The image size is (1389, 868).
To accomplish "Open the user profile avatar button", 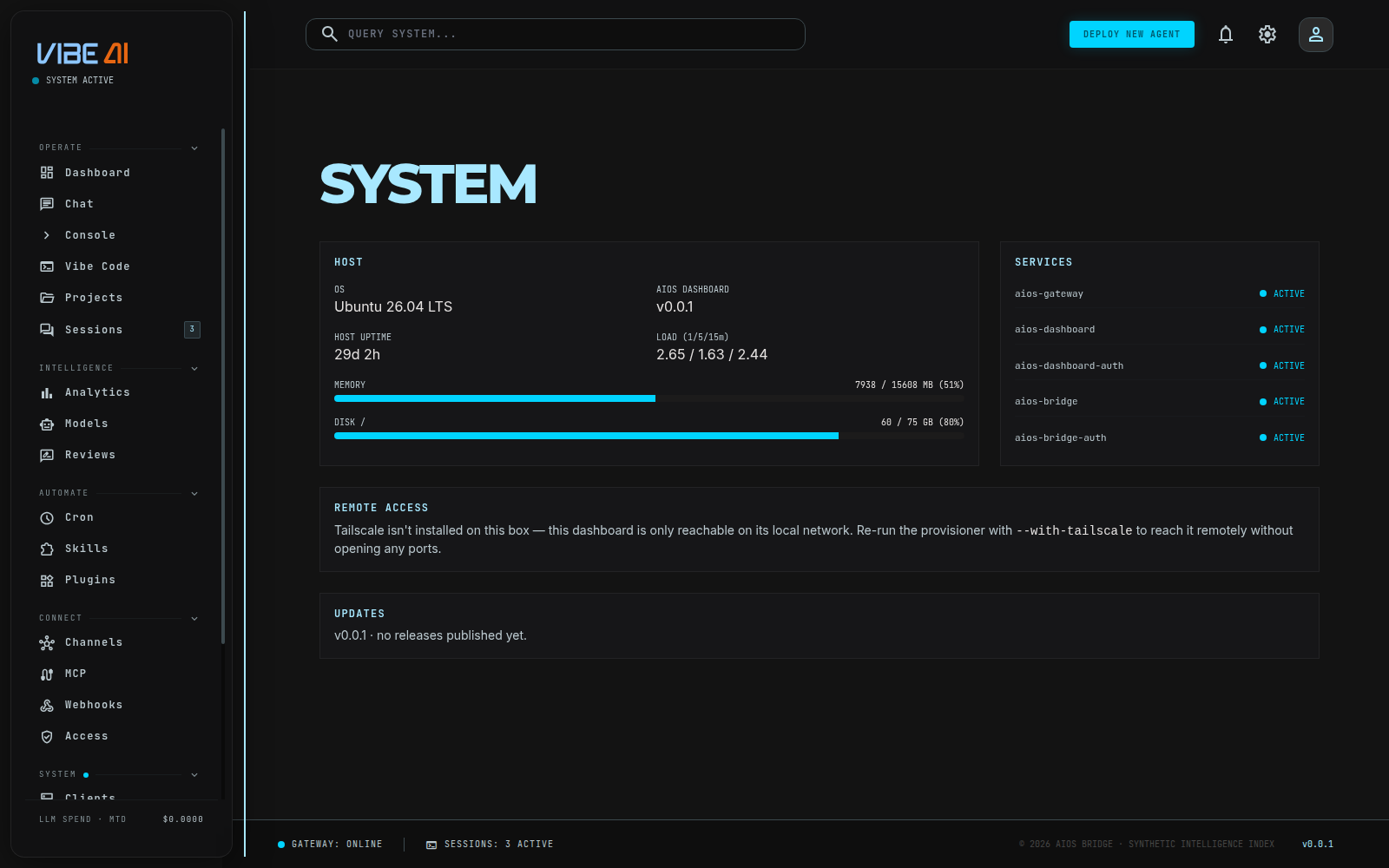I will click(1316, 35).
